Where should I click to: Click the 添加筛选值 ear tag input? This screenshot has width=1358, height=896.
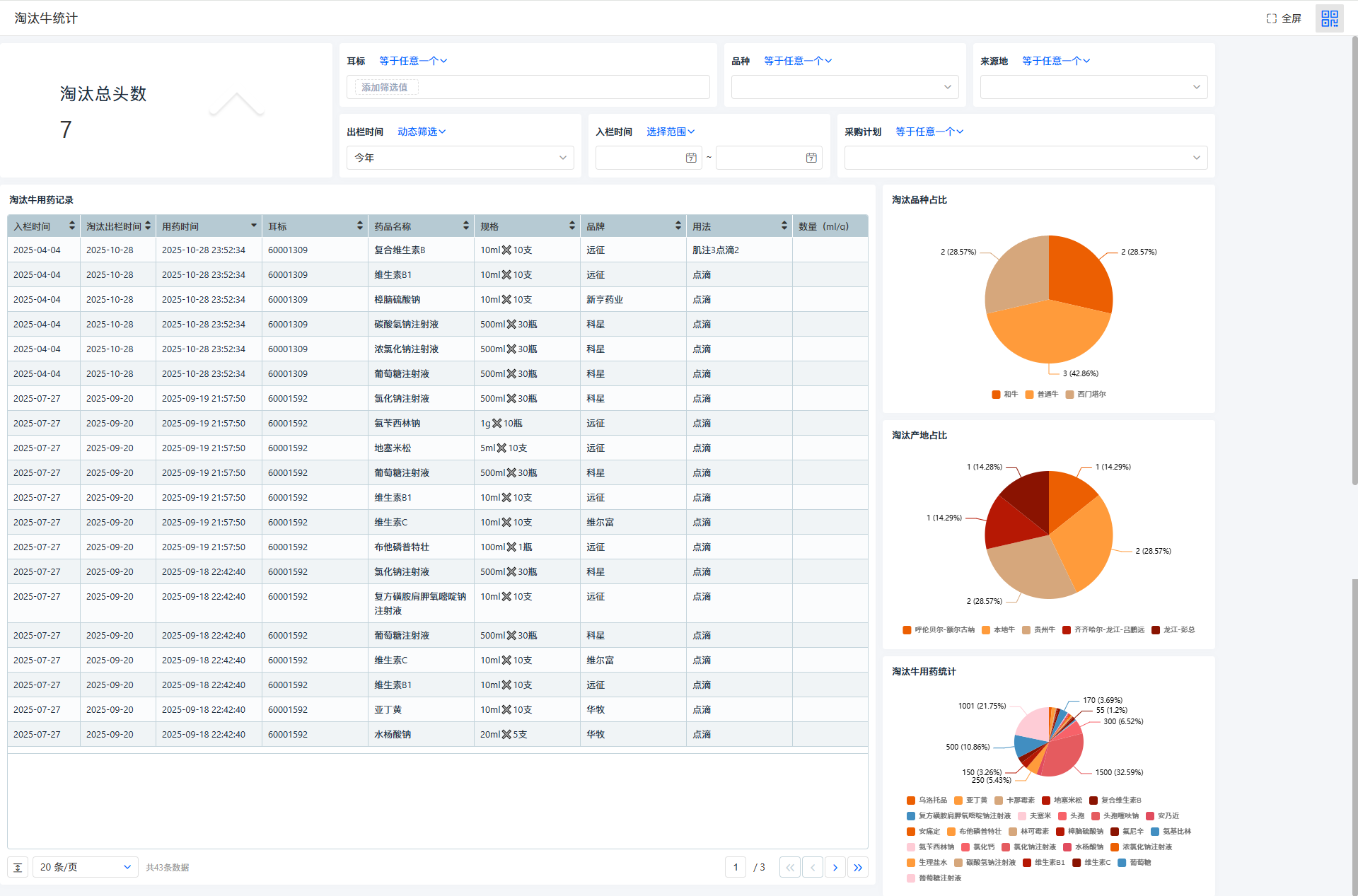pyautogui.click(x=385, y=87)
